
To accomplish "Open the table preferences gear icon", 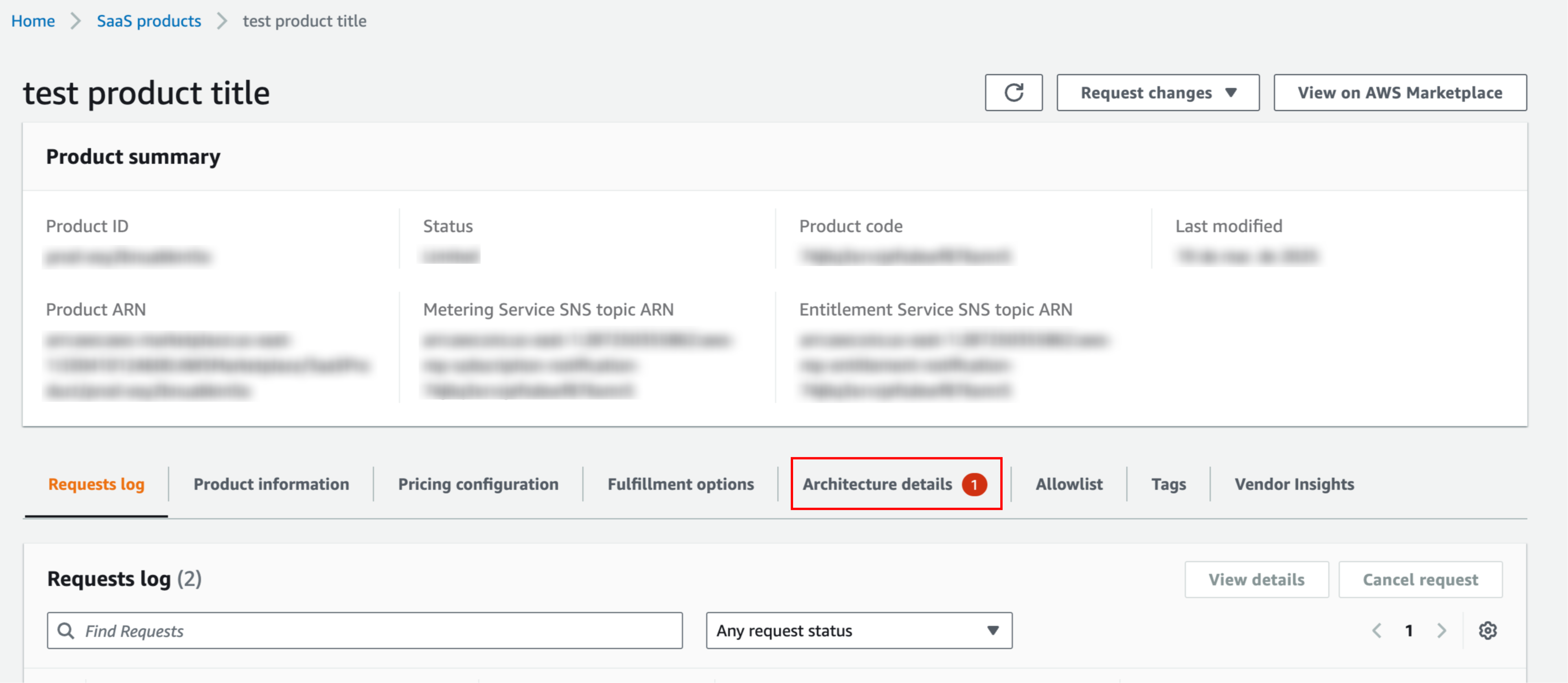I will point(1488,631).
